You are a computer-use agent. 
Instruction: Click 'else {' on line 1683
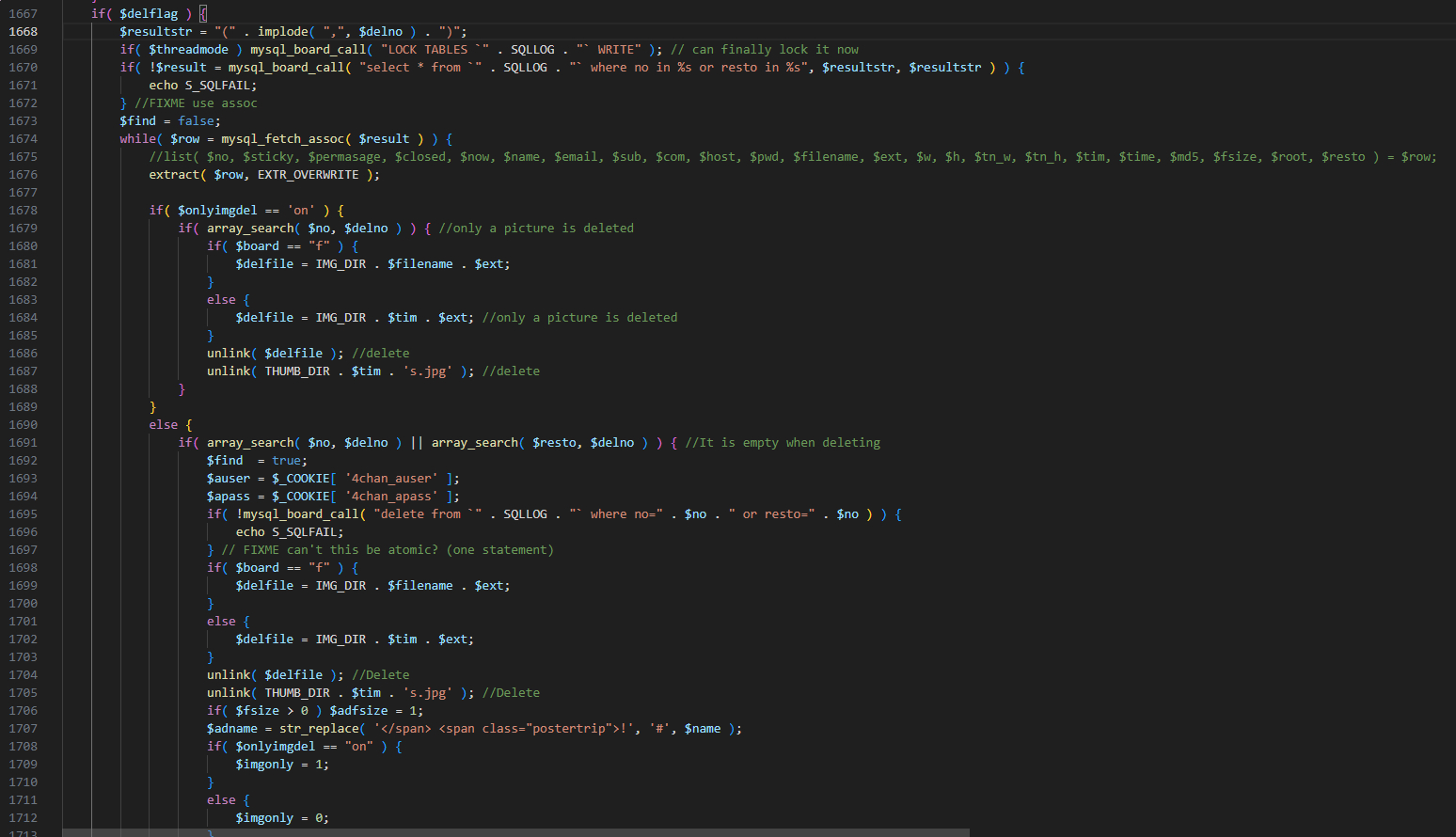[x=229, y=300]
